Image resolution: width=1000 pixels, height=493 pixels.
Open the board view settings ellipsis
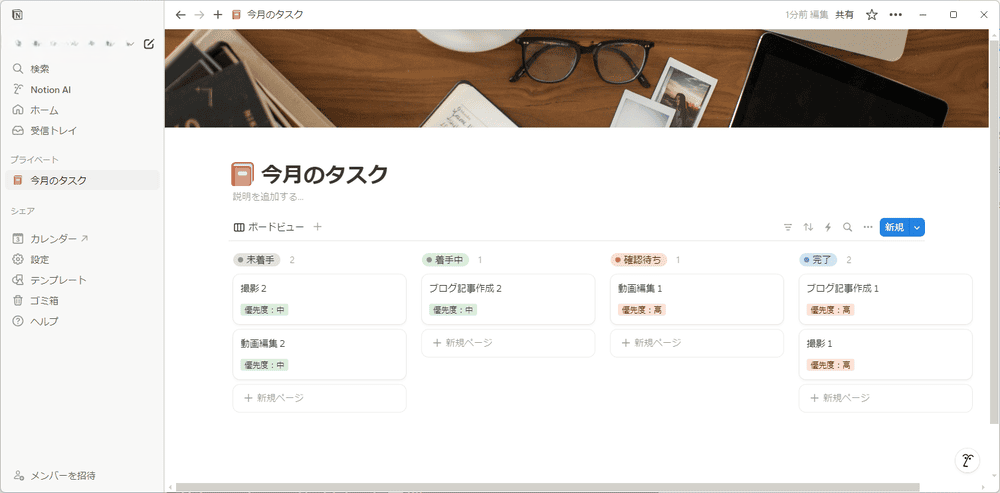coord(868,227)
